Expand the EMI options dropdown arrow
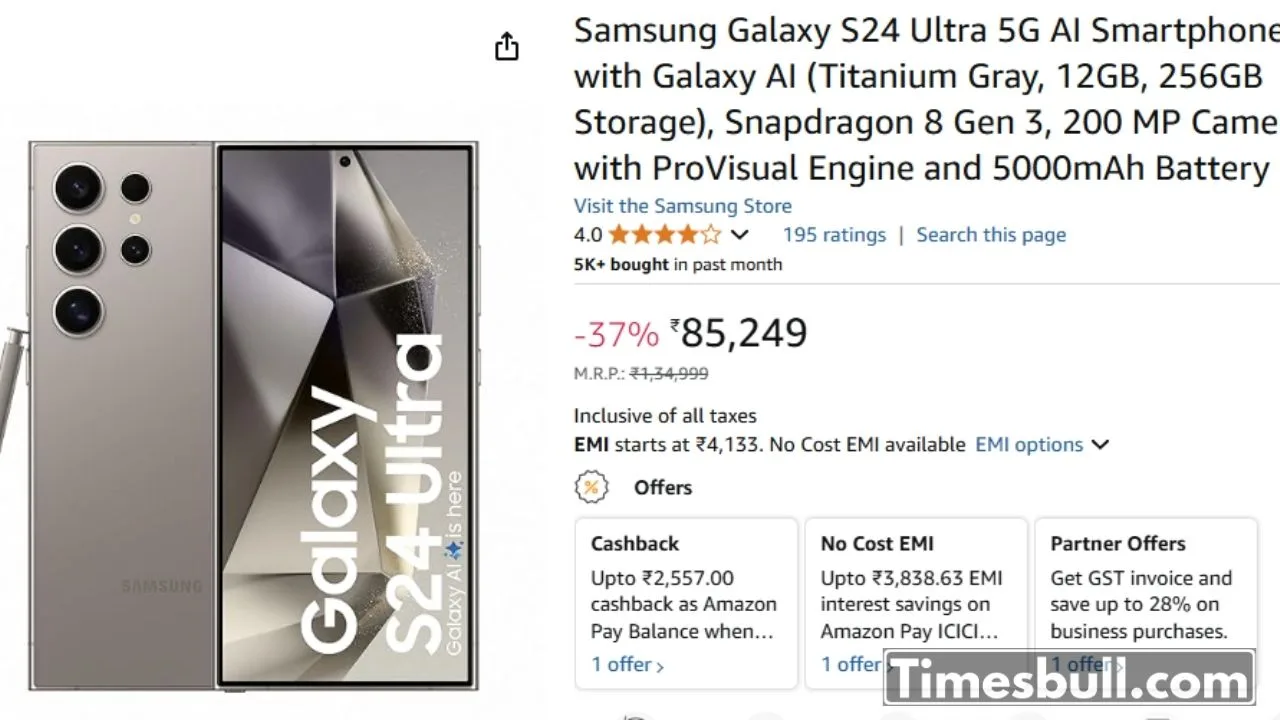This screenshot has height=720, width=1280. [1100, 445]
